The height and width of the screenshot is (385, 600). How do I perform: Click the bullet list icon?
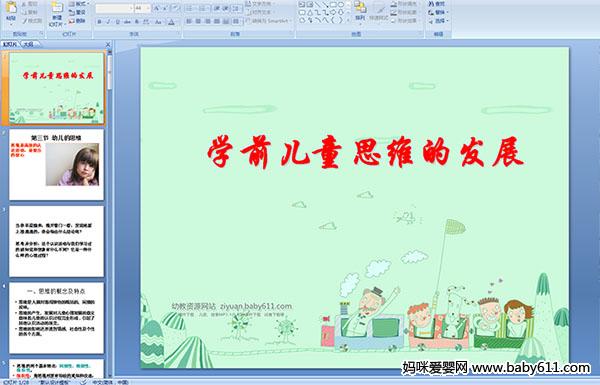tap(190, 8)
